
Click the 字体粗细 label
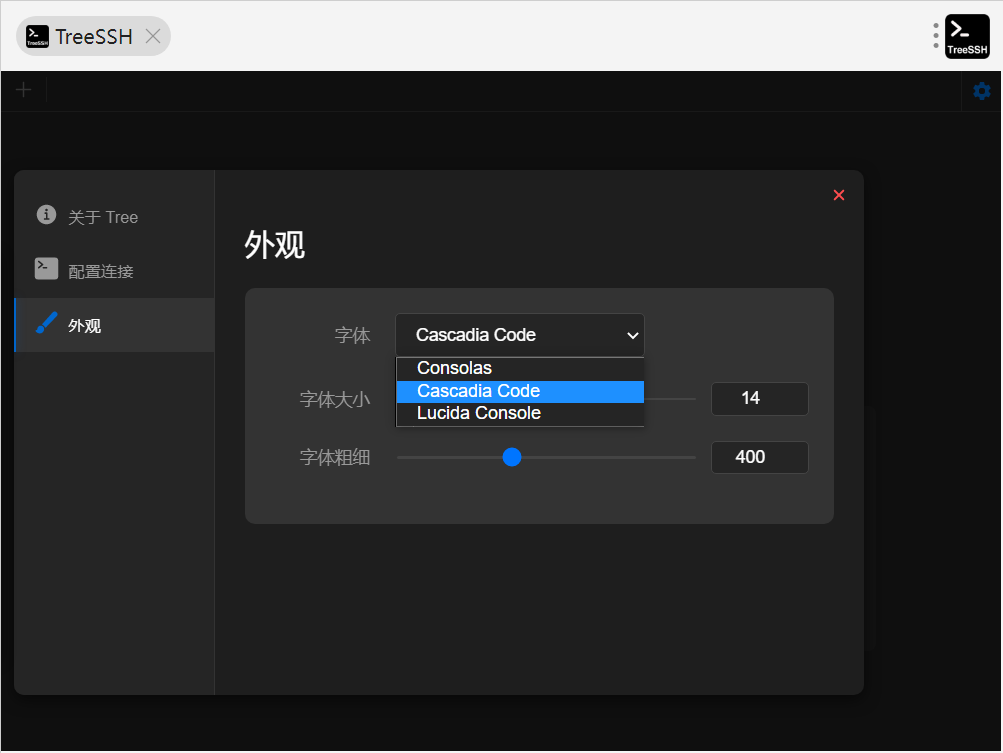(x=335, y=457)
